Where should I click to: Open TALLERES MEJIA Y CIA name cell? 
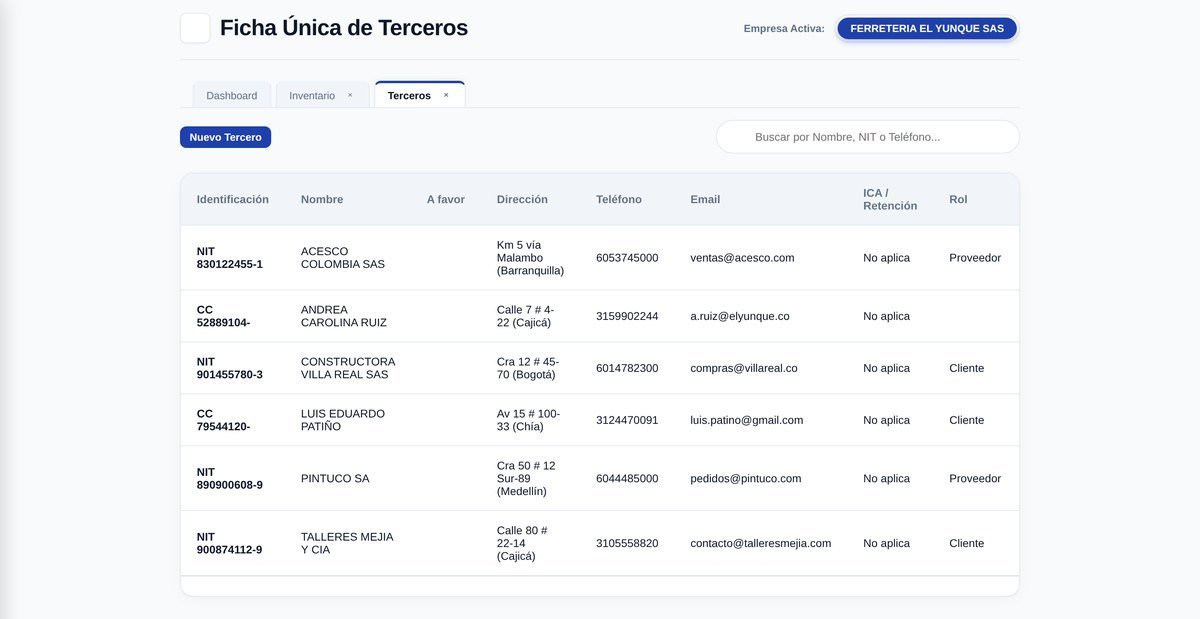click(347, 543)
